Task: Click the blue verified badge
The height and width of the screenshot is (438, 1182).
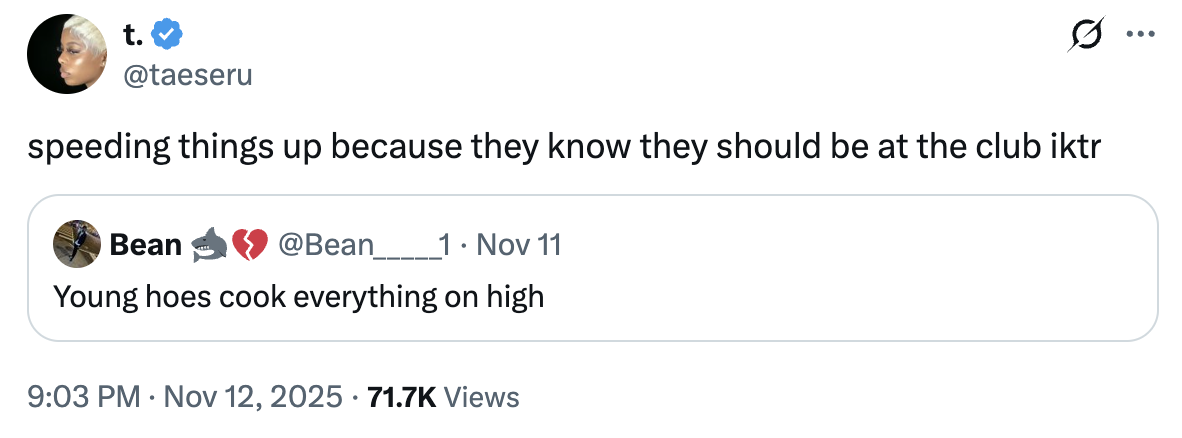Action: pyautogui.click(x=168, y=36)
